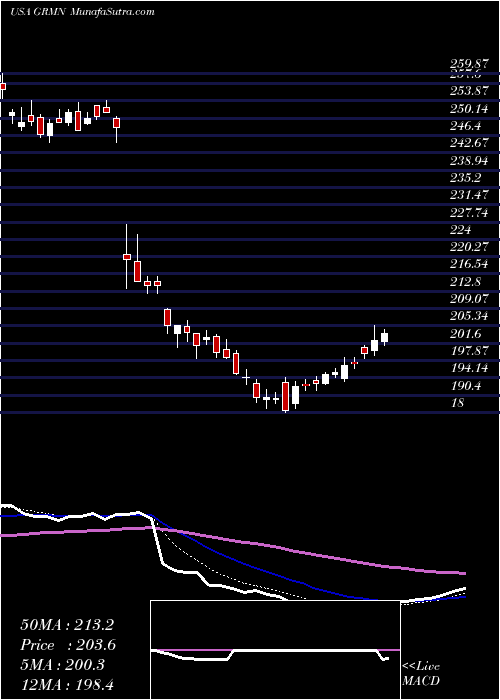The height and width of the screenshot is (700, 500).
Task: Click the 50MA : 213.2 readout
Action: point(68,625)
